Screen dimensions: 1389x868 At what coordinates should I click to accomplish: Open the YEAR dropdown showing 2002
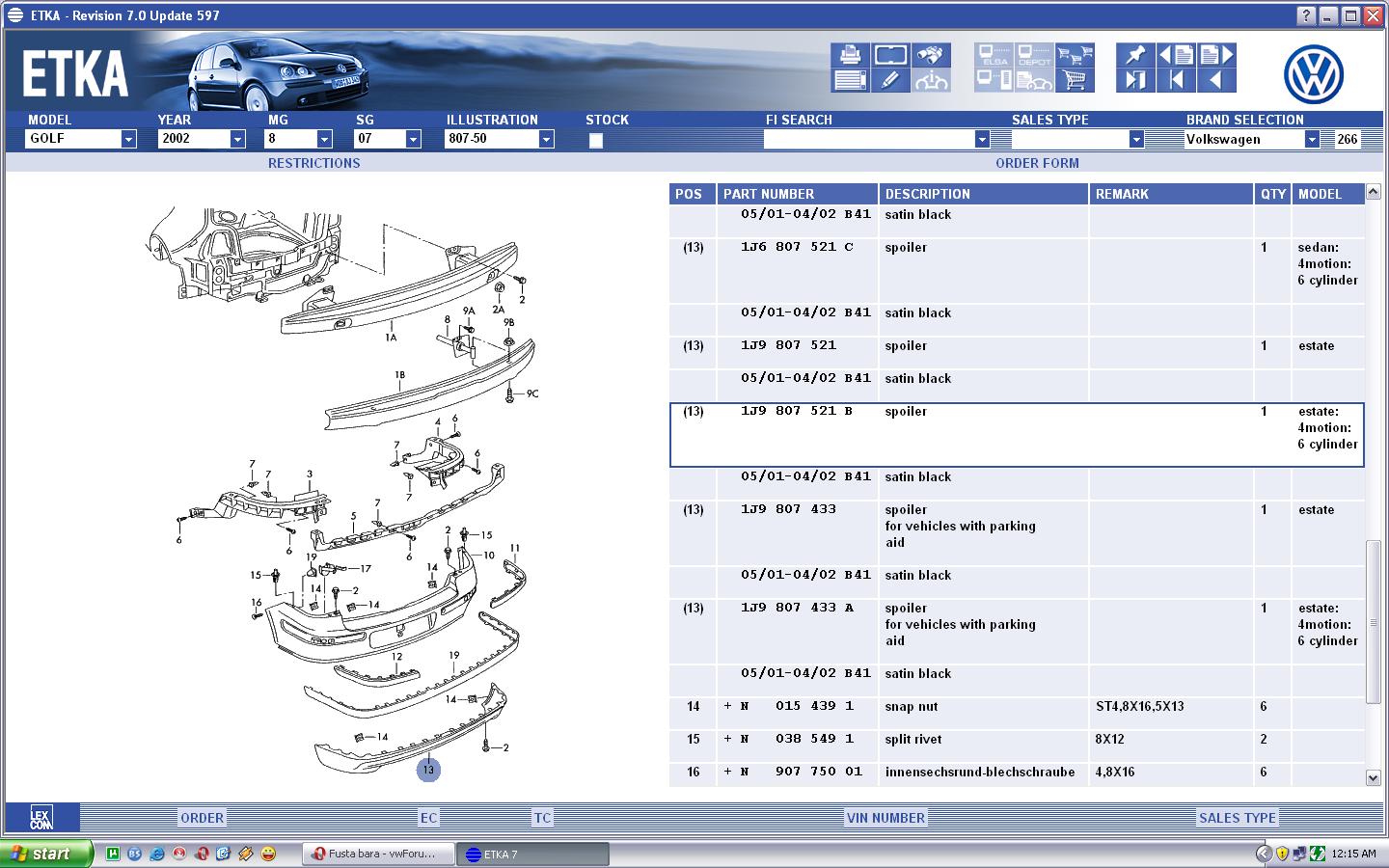(237, 140)
